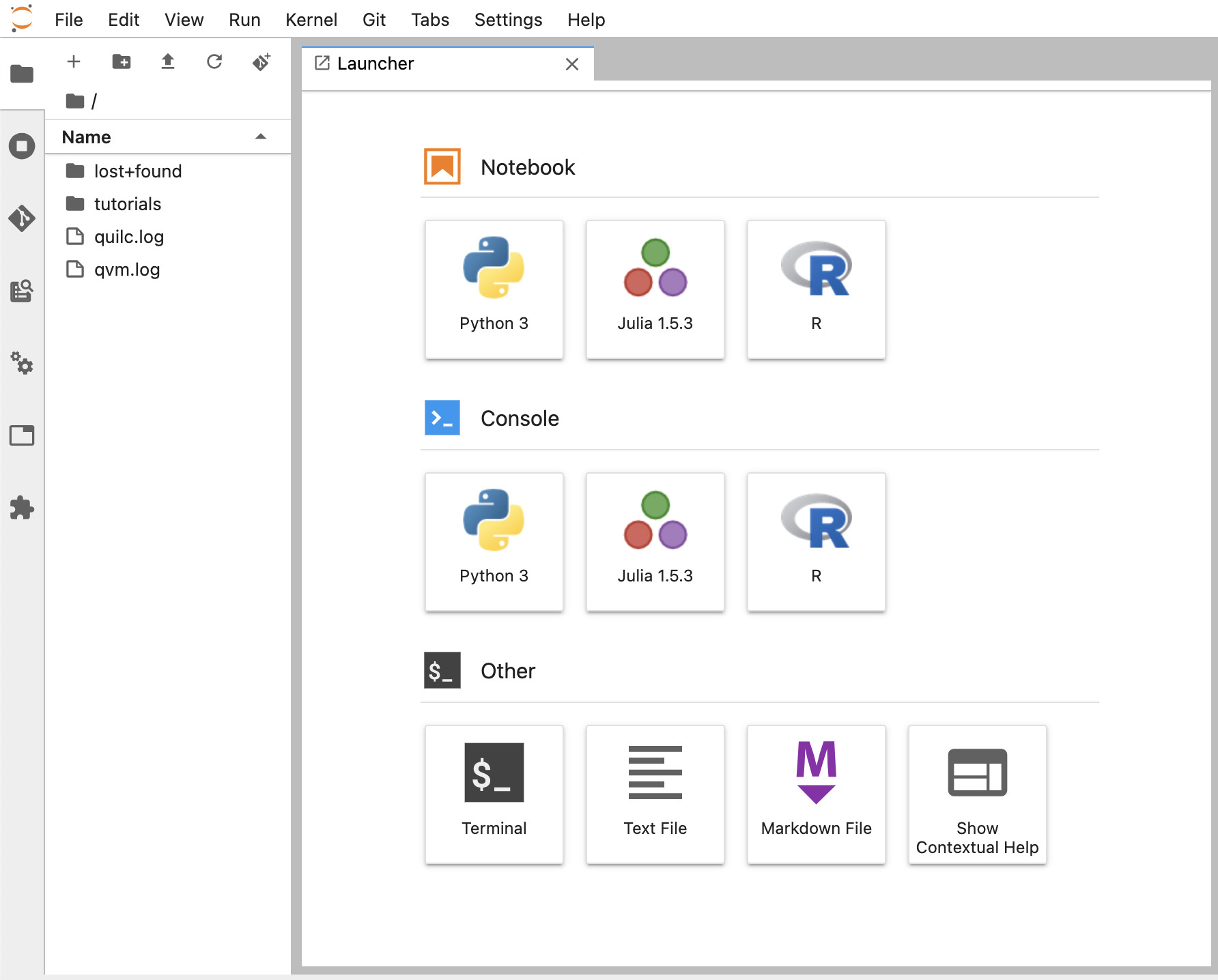Open the File Browser sidebar tab
This screenshot has width=1218, height=980.
click(22, 73)
